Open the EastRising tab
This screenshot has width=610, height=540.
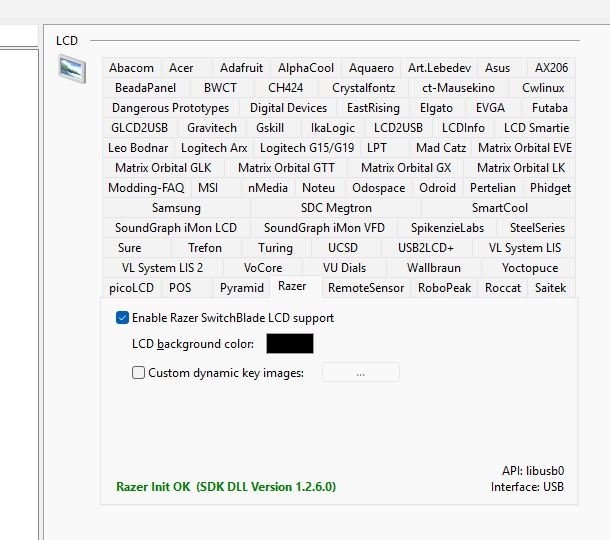click(373, 108)
